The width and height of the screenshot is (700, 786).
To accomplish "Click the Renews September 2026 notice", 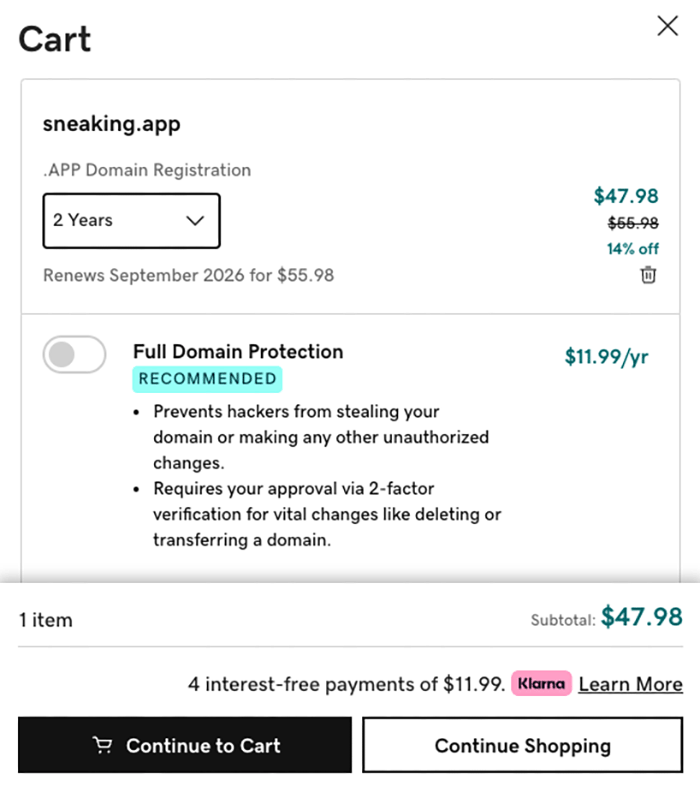I will (188, 275).
